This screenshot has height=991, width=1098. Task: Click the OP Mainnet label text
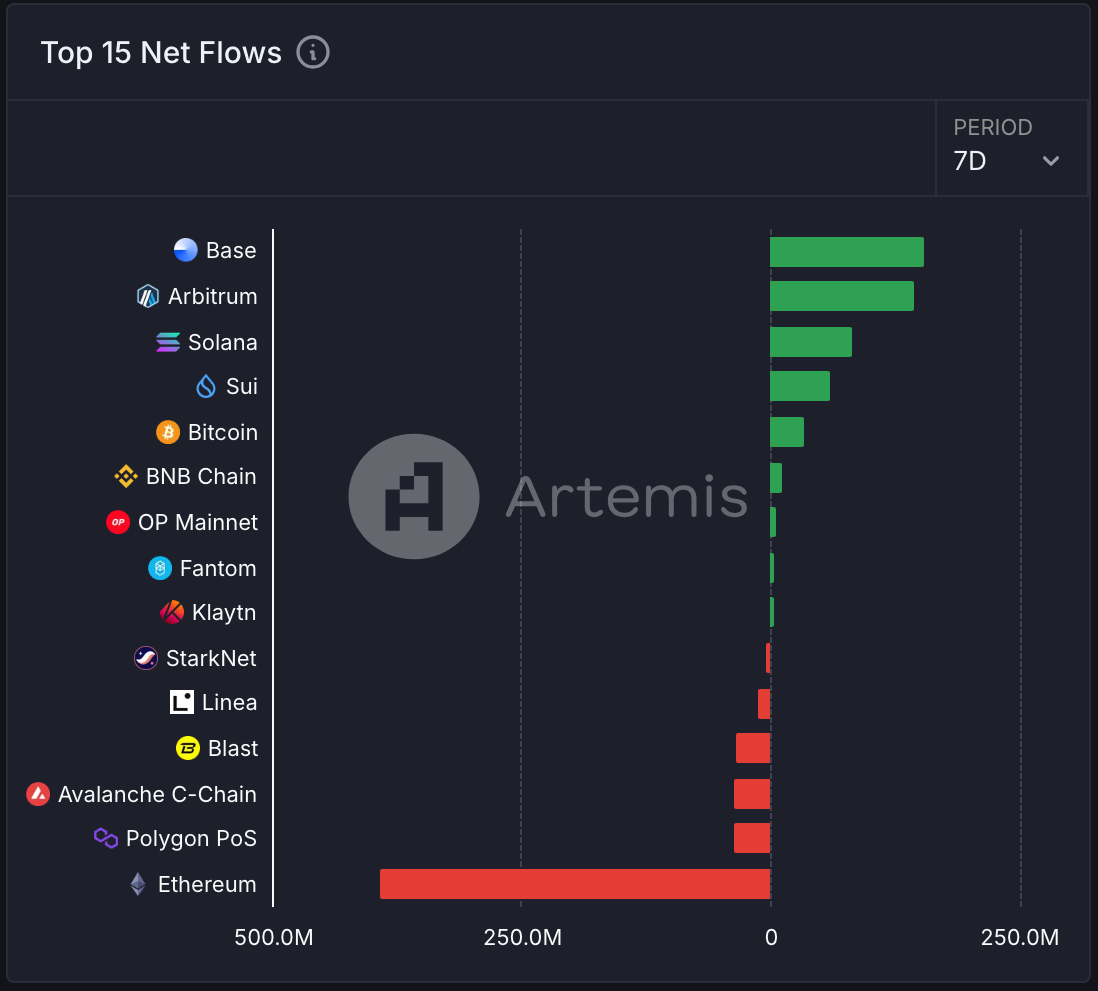click(198, 522)
